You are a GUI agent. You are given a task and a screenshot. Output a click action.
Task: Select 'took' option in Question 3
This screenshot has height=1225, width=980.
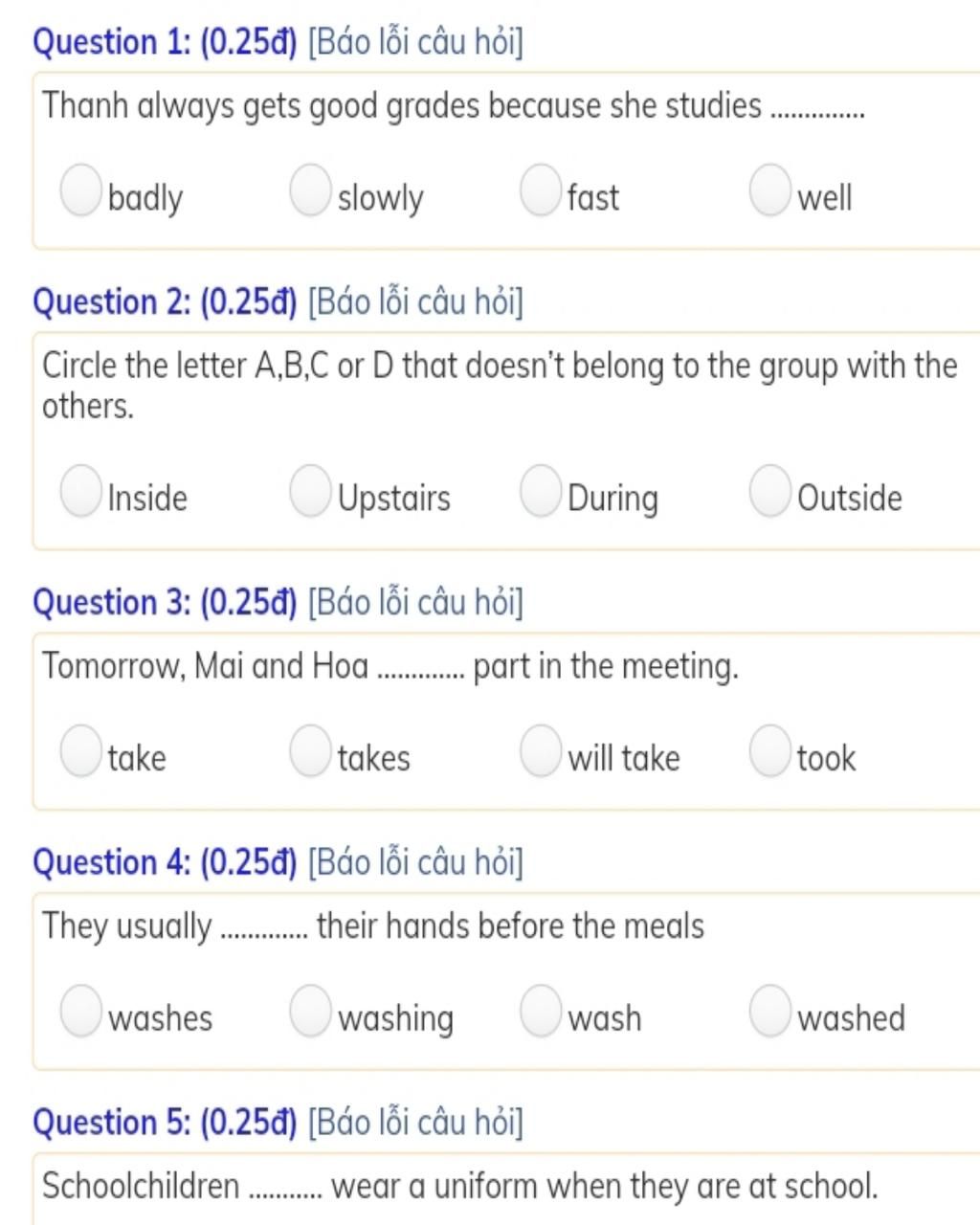(x=770, y=749)
